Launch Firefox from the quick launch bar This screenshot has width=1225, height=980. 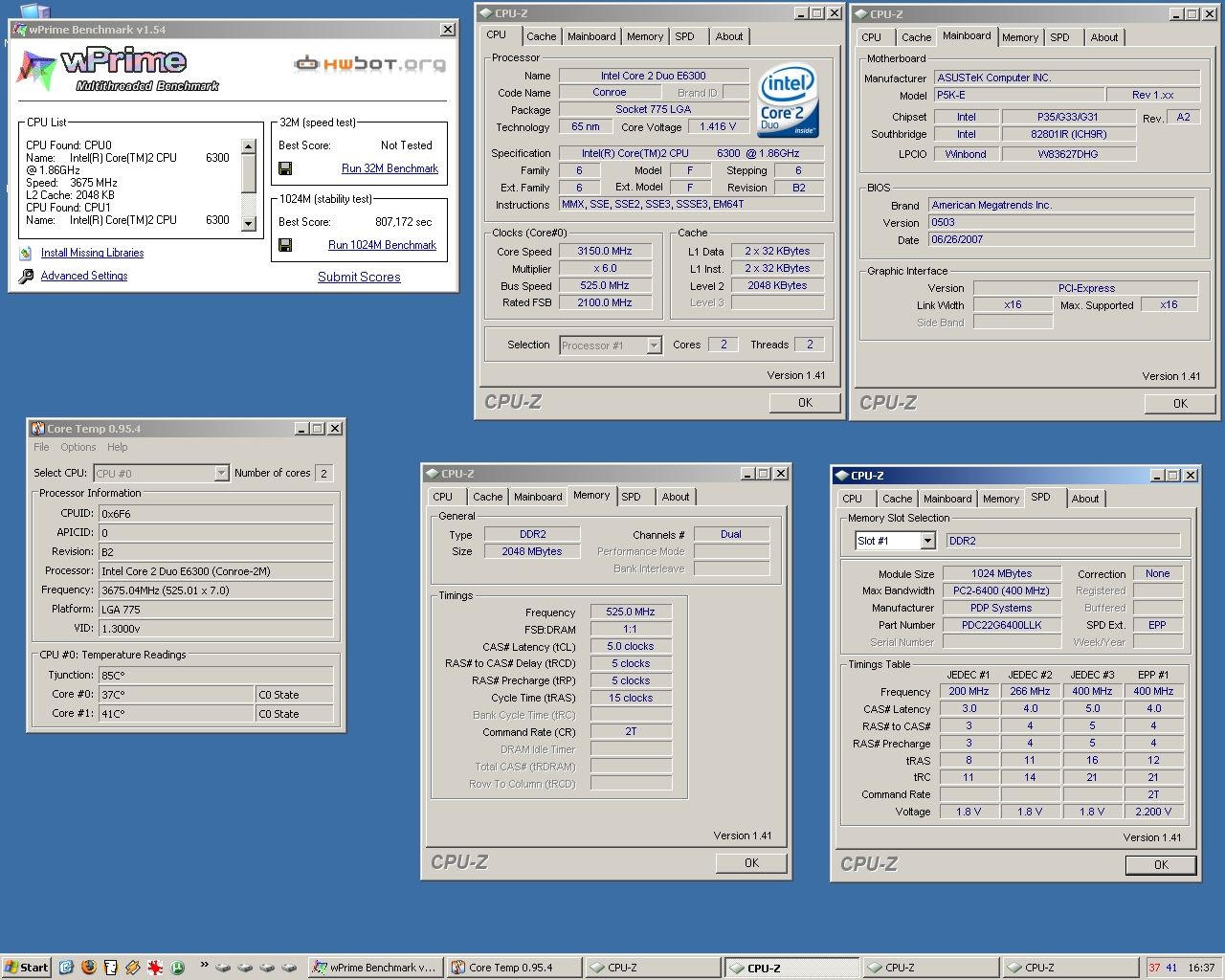(89, 968)
